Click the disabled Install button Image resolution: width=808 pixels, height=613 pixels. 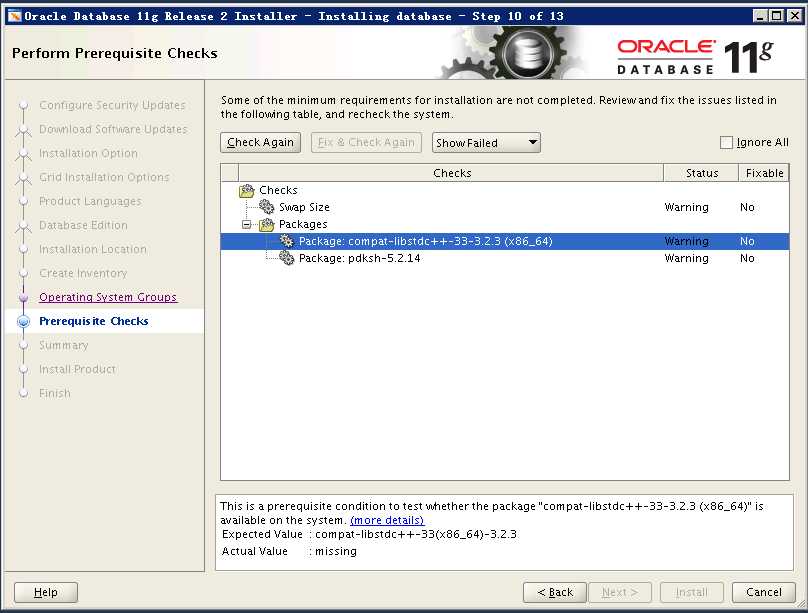click(692, 592)
